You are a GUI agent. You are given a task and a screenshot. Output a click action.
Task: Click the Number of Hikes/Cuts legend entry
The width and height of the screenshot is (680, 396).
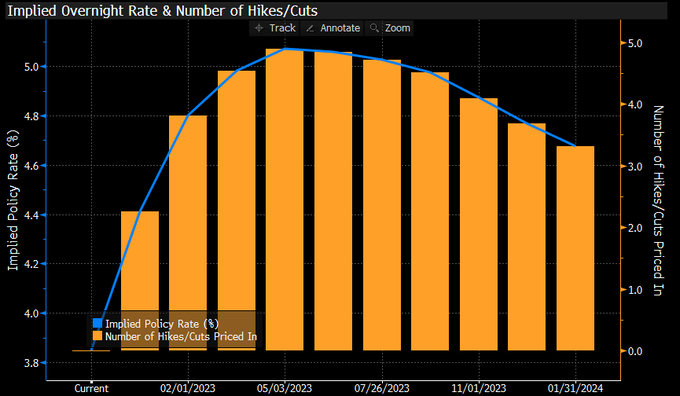tap(181, 336)
